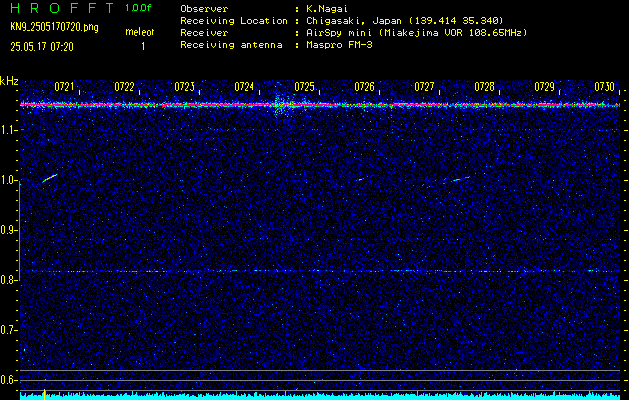The height and width of the screenshot is (400, 629).
Task: Click the AirSpy mini receiver description
Action: pyautogui.click(x=417, y=32)
